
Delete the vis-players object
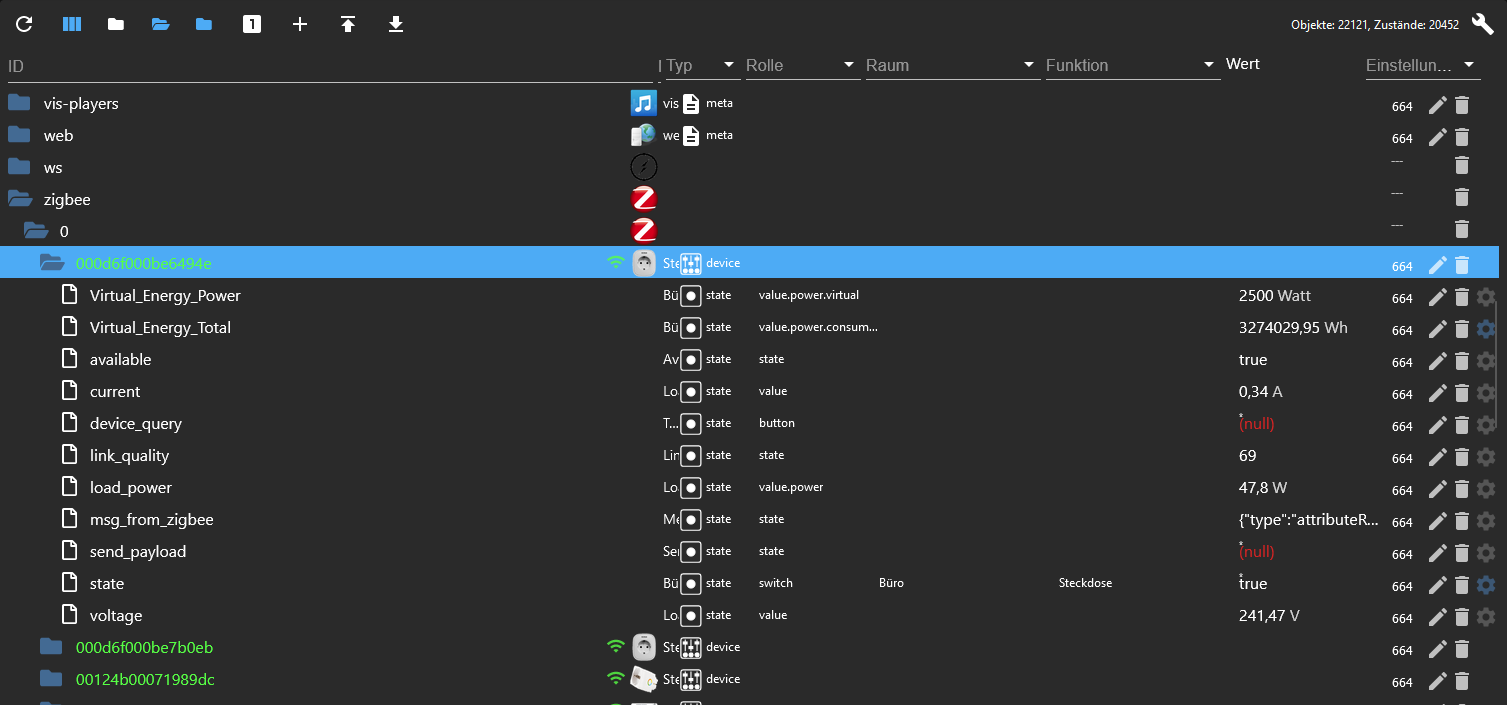(1462, 105)
